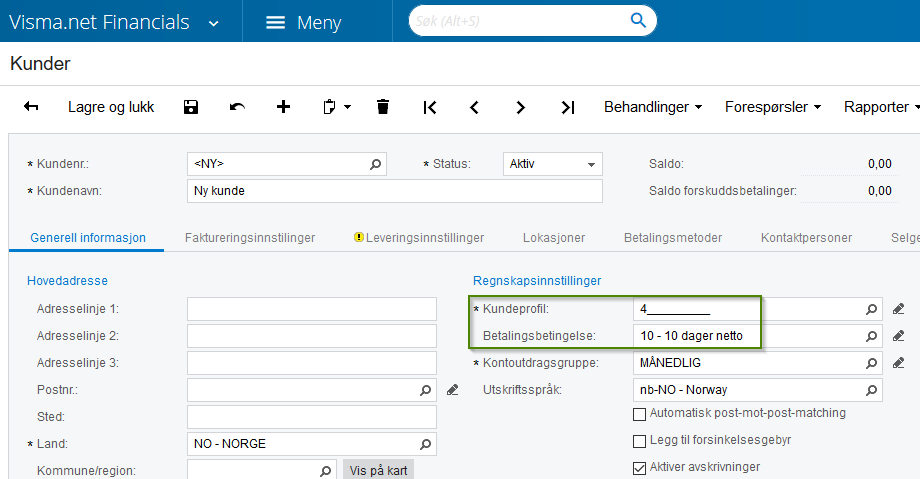
Task: Click the undo arrow icon
Action: (237, 107)
